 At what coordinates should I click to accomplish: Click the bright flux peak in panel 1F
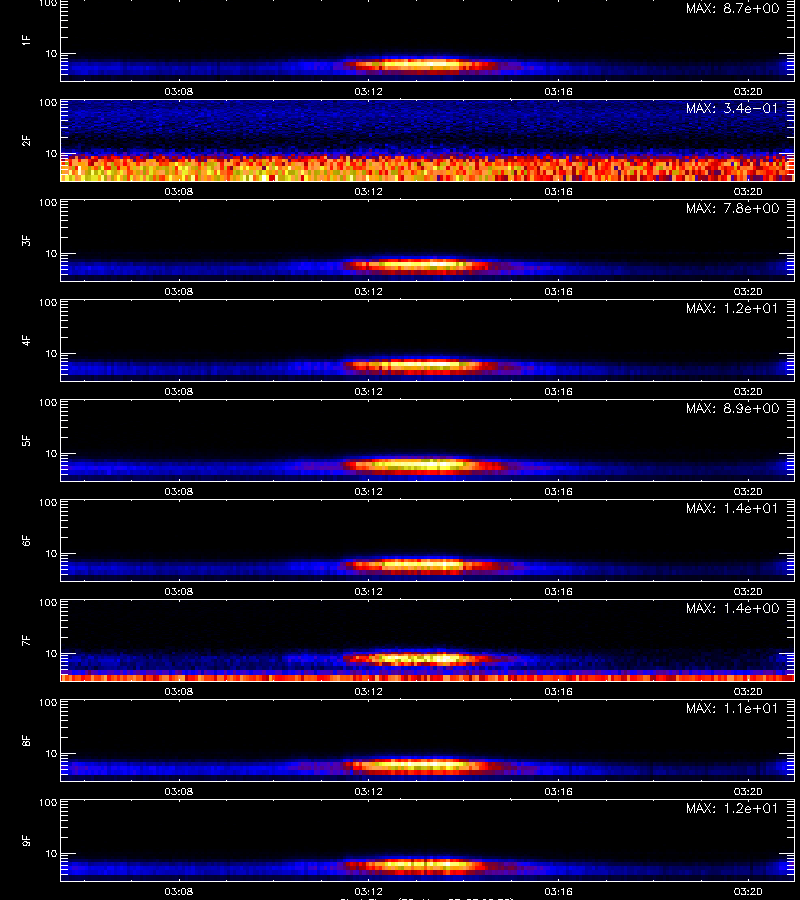(x=422, y=65)
